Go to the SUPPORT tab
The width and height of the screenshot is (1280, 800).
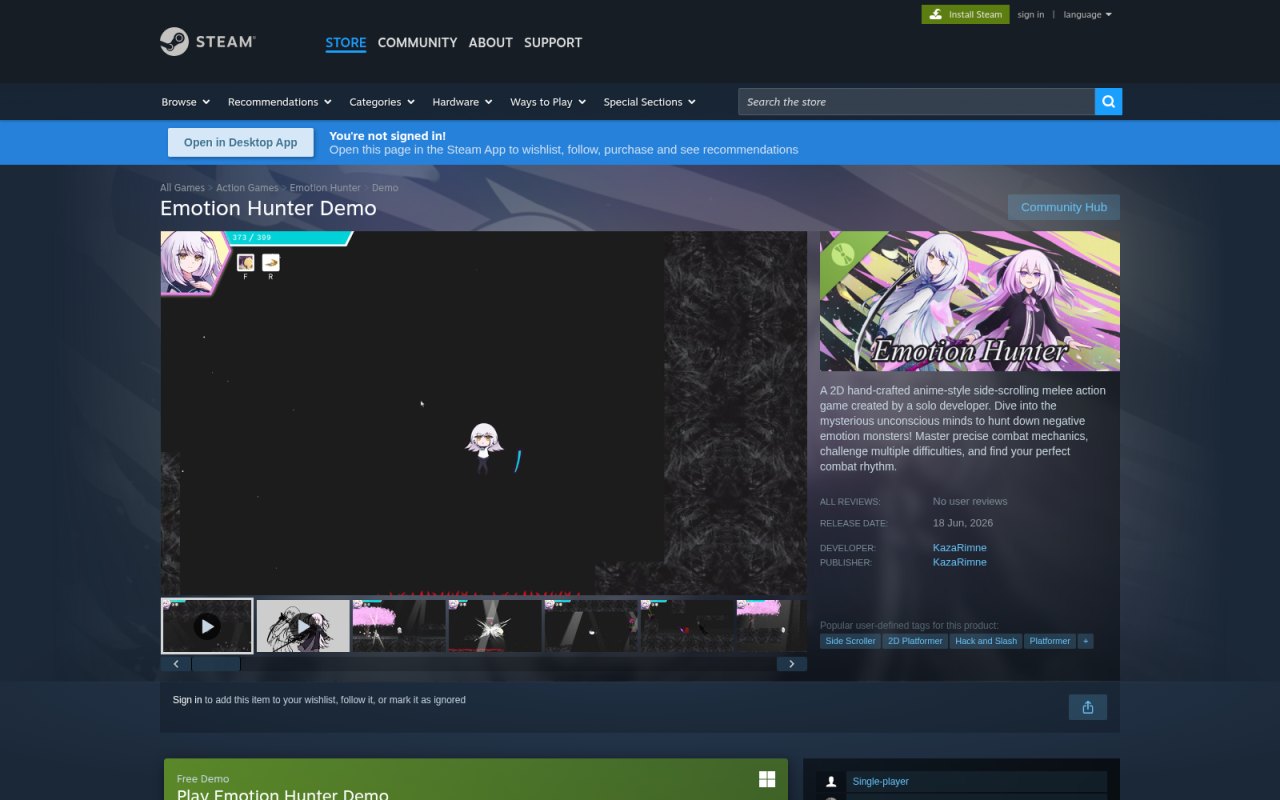click(x=553, y=42)
